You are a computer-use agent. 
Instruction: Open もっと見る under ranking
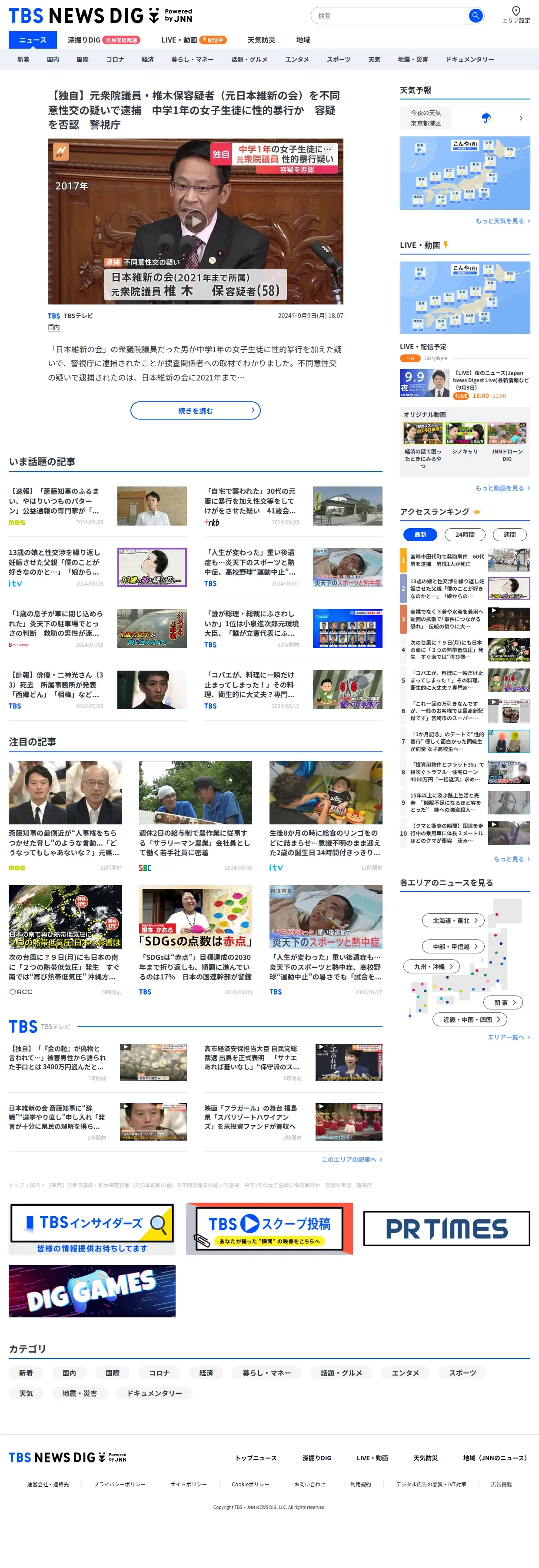click(512, 859)
